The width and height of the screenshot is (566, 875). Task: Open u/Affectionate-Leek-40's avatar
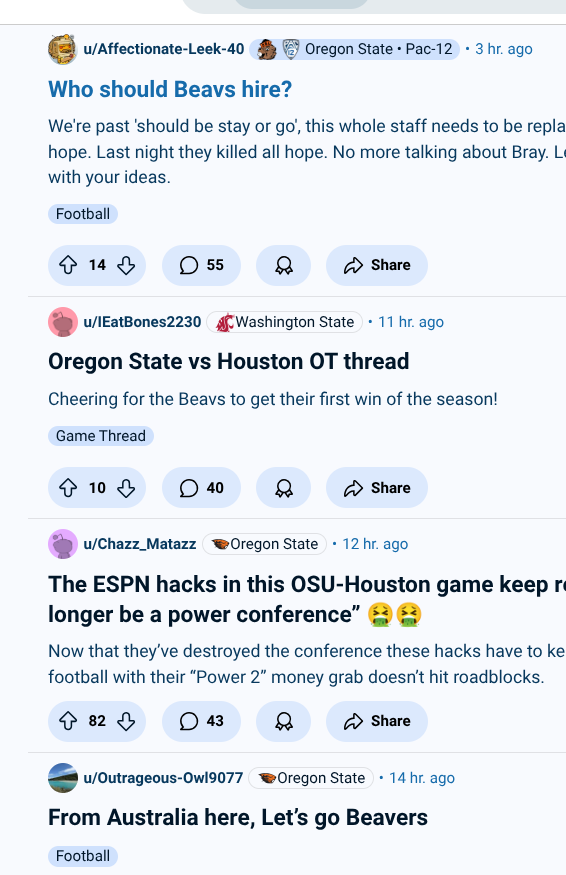tap(62, 49)
